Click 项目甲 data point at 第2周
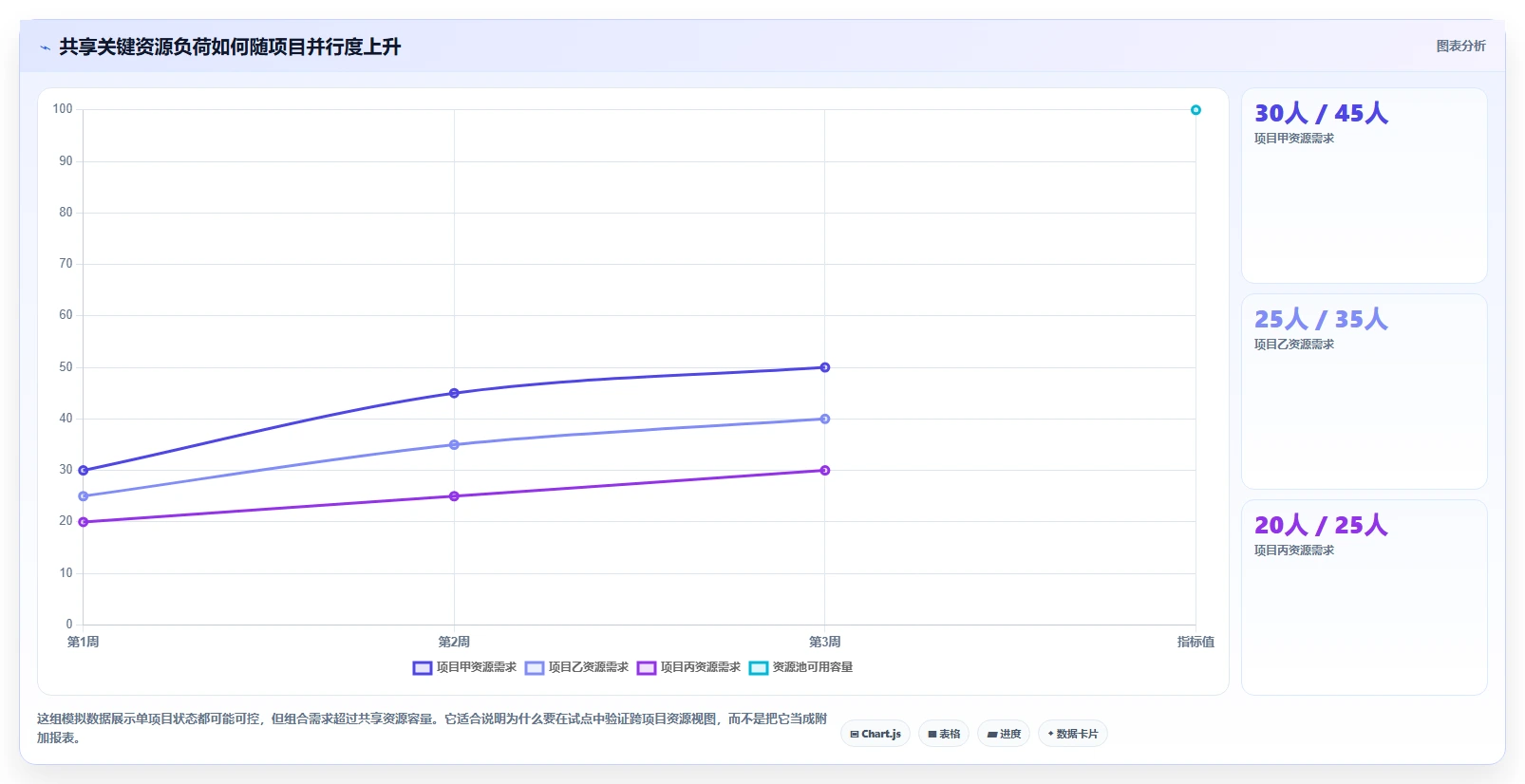The height and width of the screenshot is (784, 1525). pyautogui.click(x=454, y=393)
